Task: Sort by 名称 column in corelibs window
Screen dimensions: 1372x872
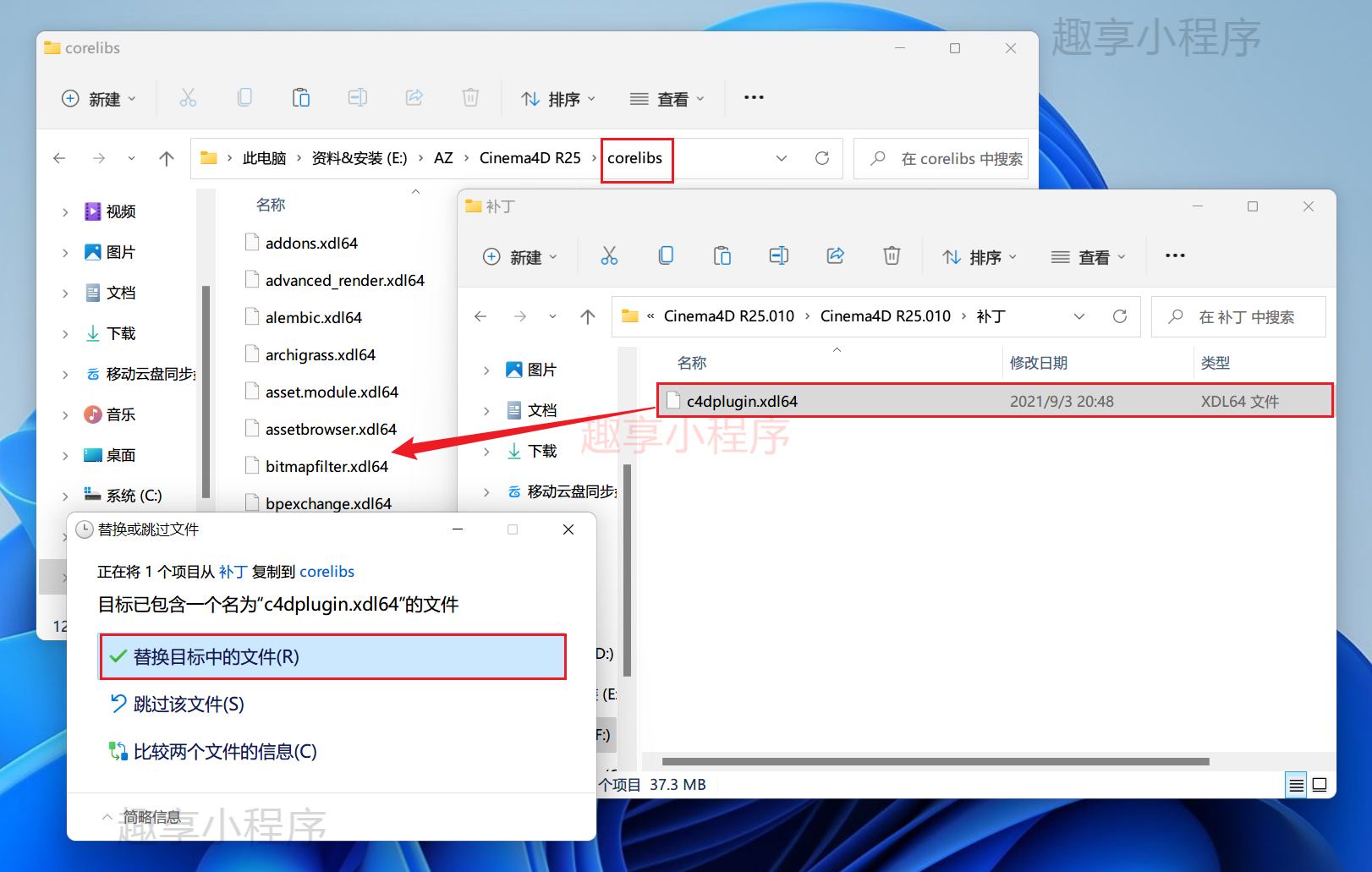Action: pyautogui.click(x=271, y=205)
